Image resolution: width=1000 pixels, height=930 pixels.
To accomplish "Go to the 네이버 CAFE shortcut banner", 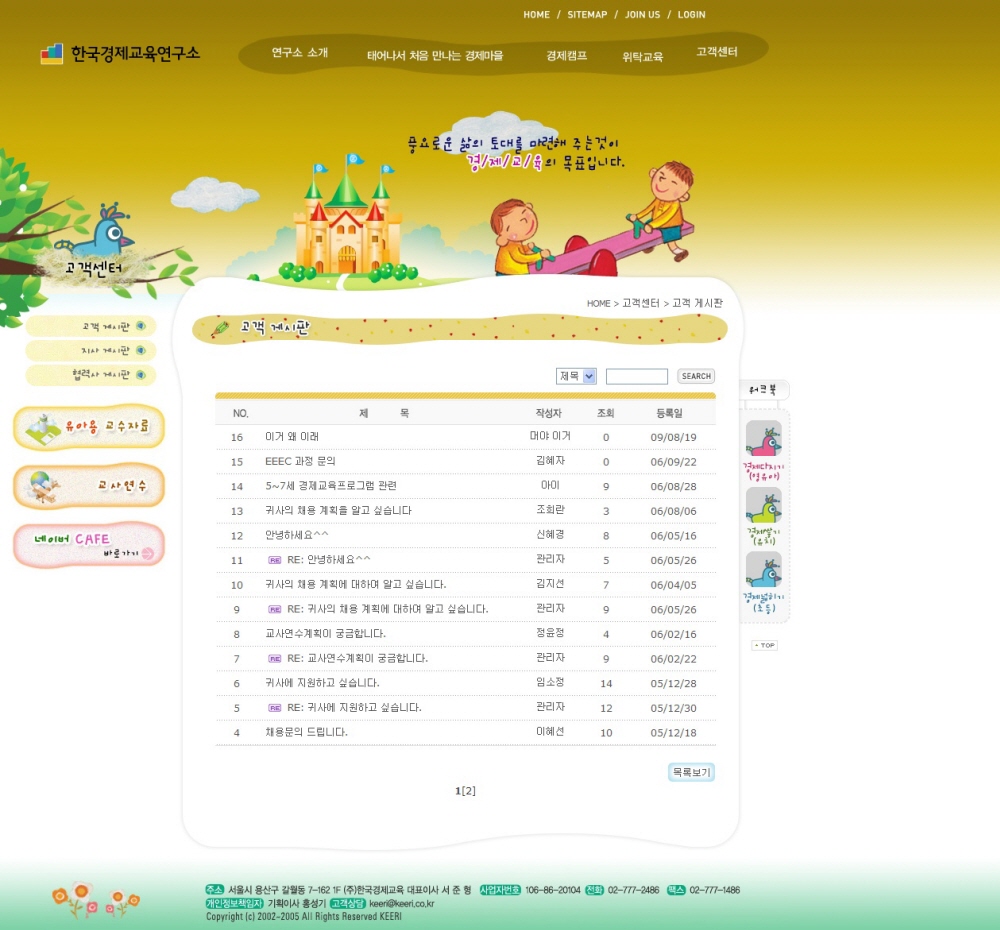I will [x=89, y=545].
